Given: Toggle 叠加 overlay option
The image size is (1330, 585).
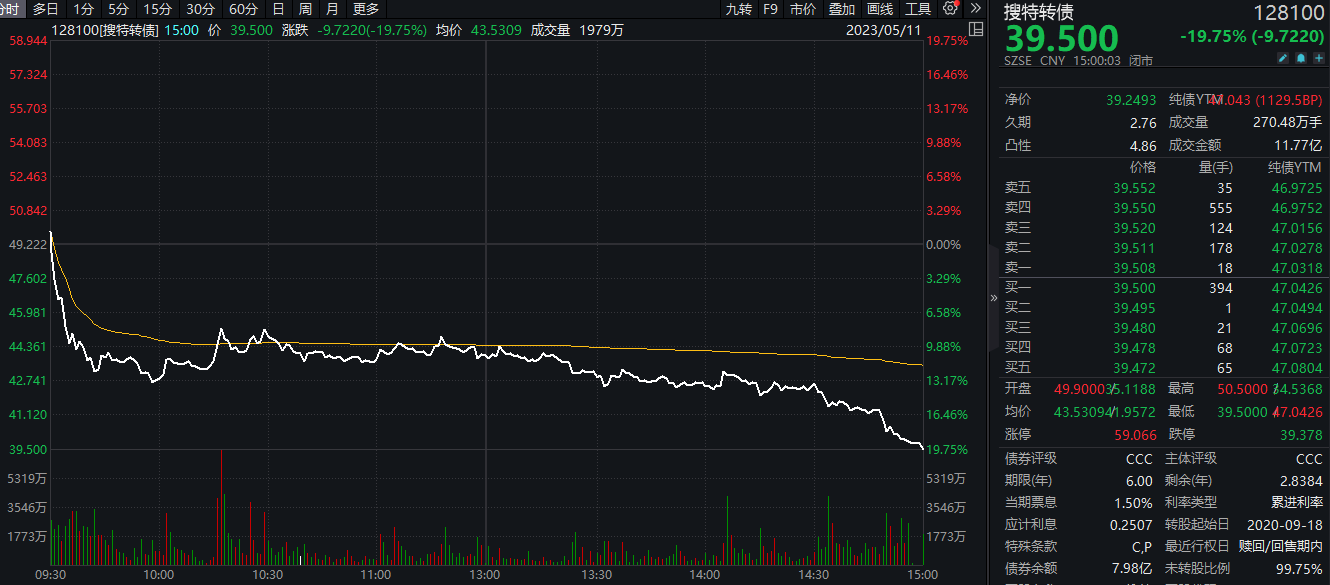Looking at the screenshot, I should [842, 9].
